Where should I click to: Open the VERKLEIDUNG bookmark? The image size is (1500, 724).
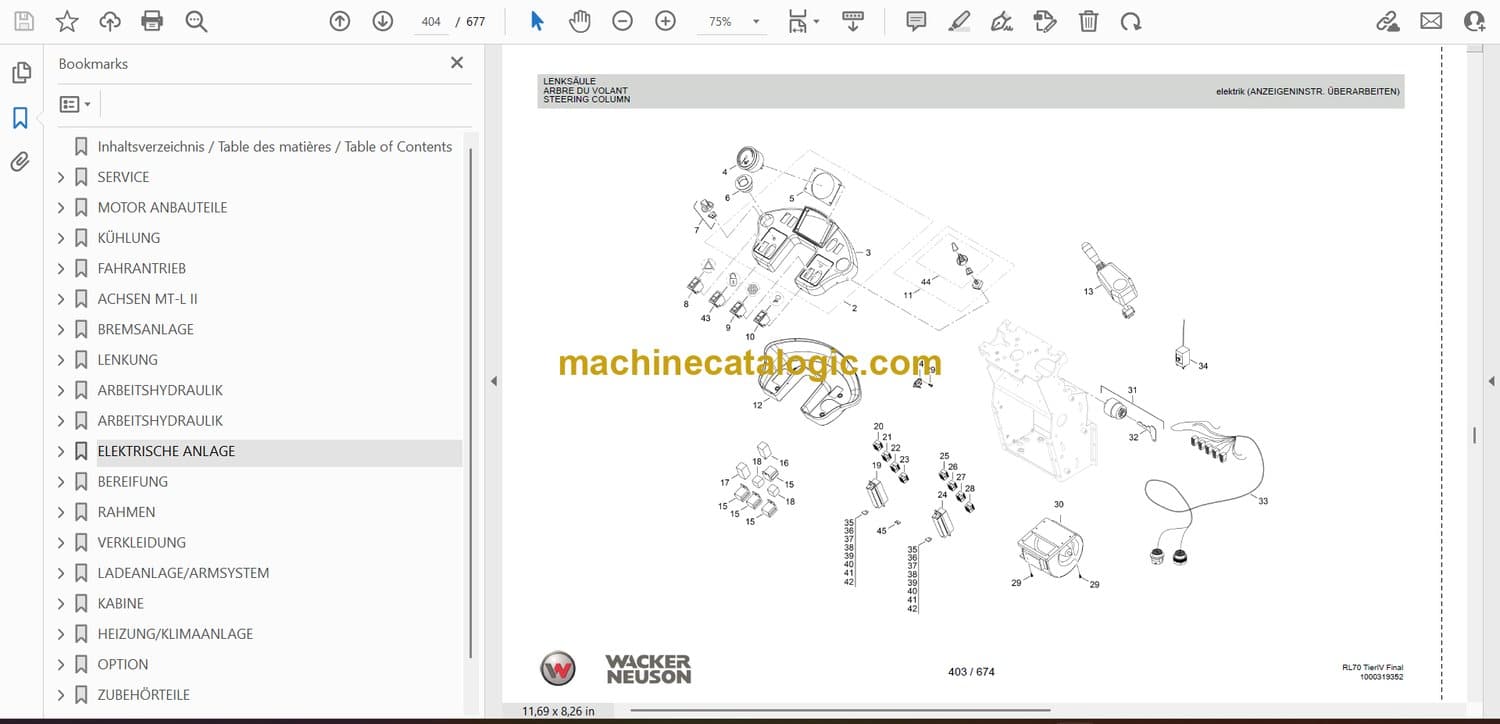point(142,542)
